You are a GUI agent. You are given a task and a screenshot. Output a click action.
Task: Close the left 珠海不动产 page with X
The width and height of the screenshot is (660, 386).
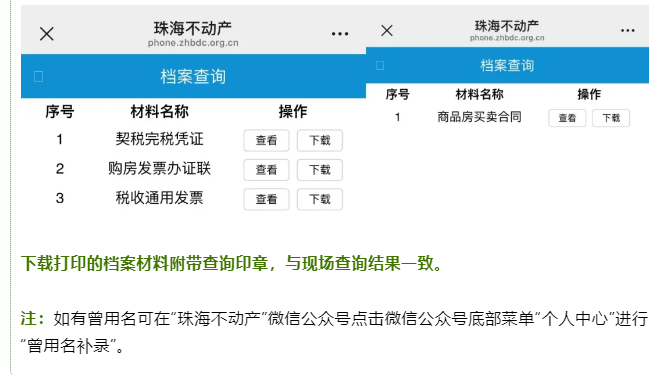(47, 34)
